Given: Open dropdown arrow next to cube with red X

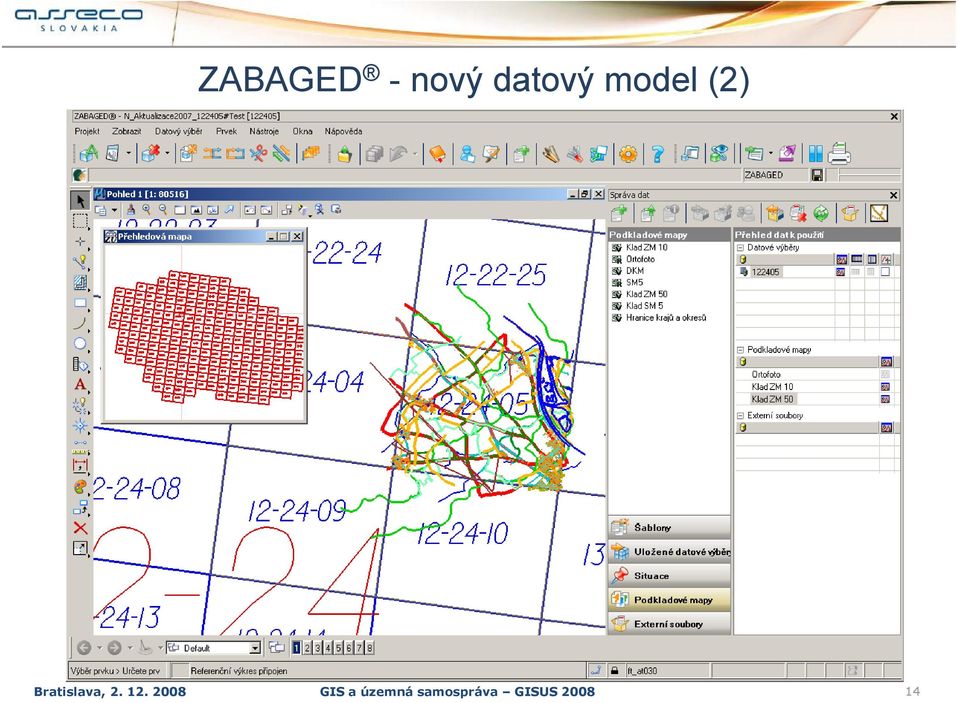Looking at the screenshot, I should pyautogui.click(x=166, y=154).
